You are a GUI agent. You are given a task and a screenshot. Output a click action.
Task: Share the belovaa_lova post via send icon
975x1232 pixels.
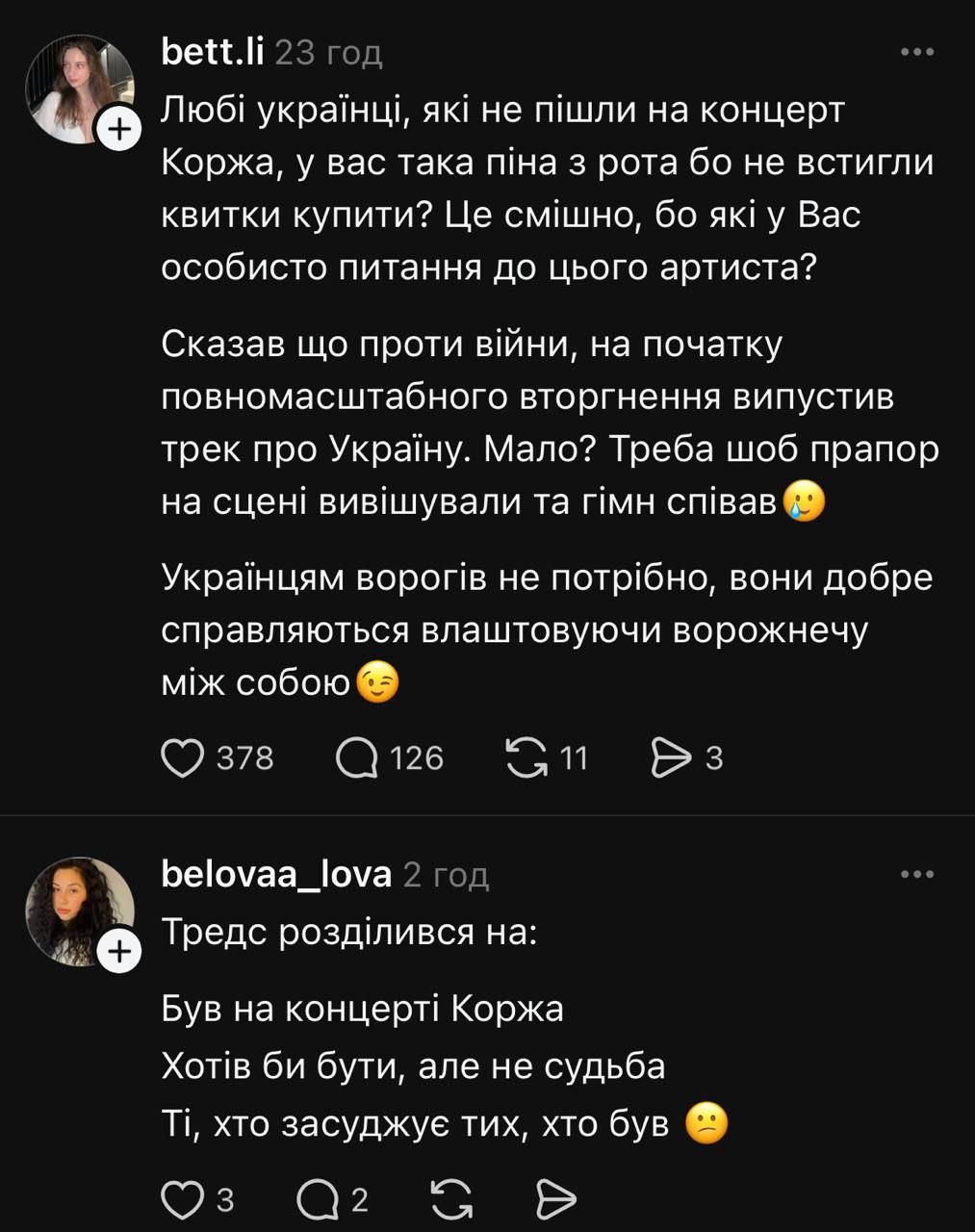point(555,1199)
